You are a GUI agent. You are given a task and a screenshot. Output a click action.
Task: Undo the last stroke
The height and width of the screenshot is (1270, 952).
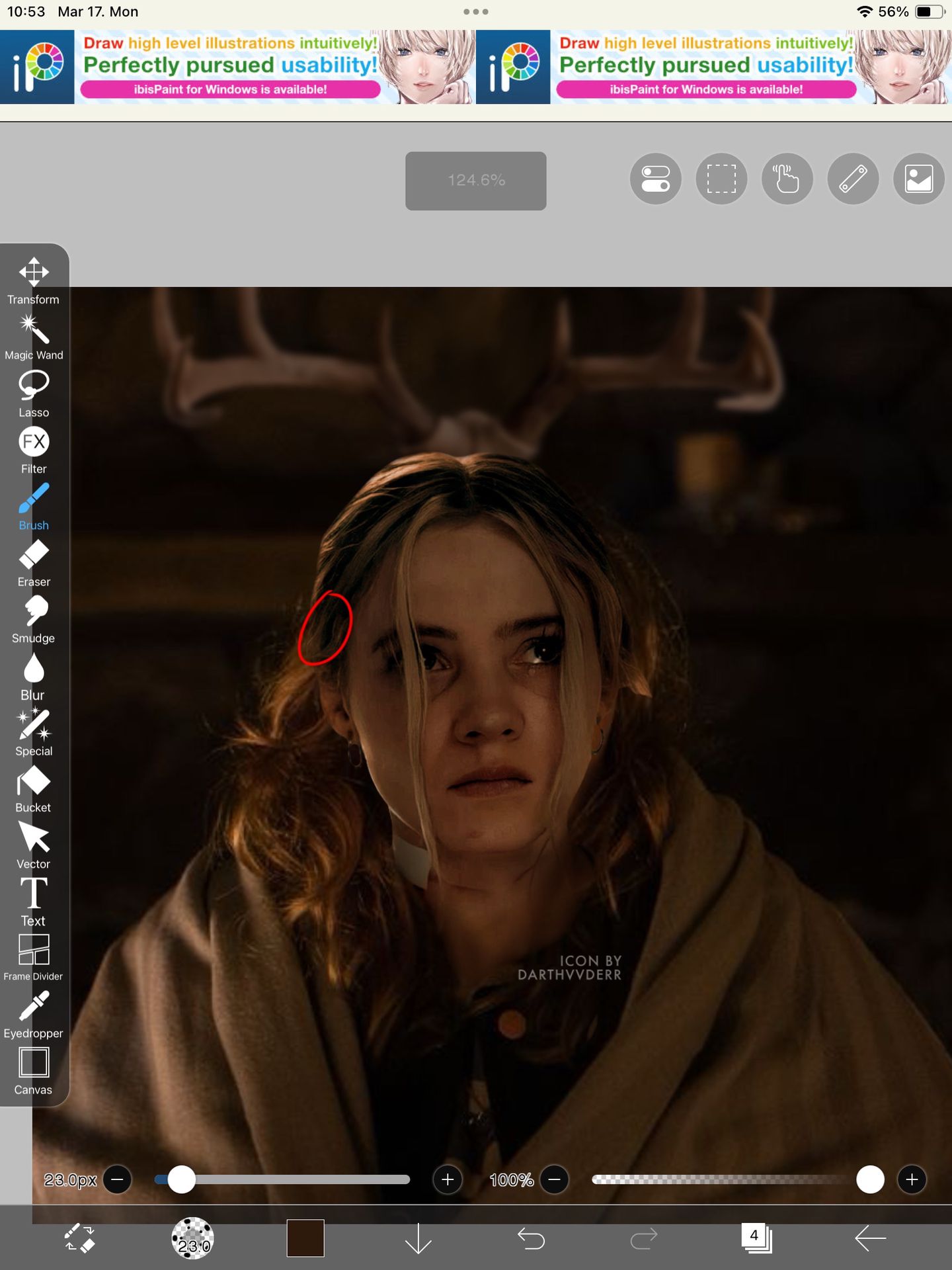pyautogui.click(x=531, y=1238)
